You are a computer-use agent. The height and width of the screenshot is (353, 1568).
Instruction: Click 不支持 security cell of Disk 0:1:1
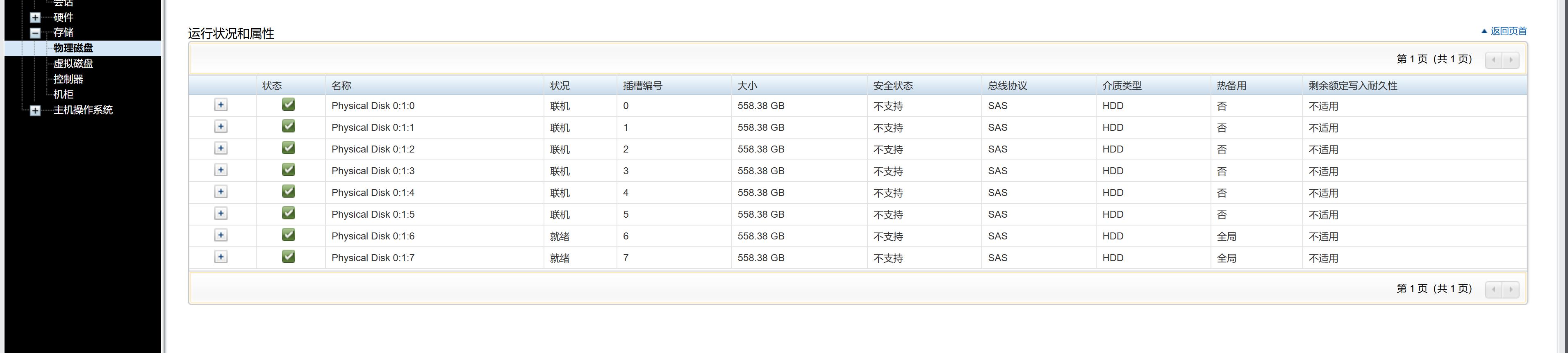point(888,128)
